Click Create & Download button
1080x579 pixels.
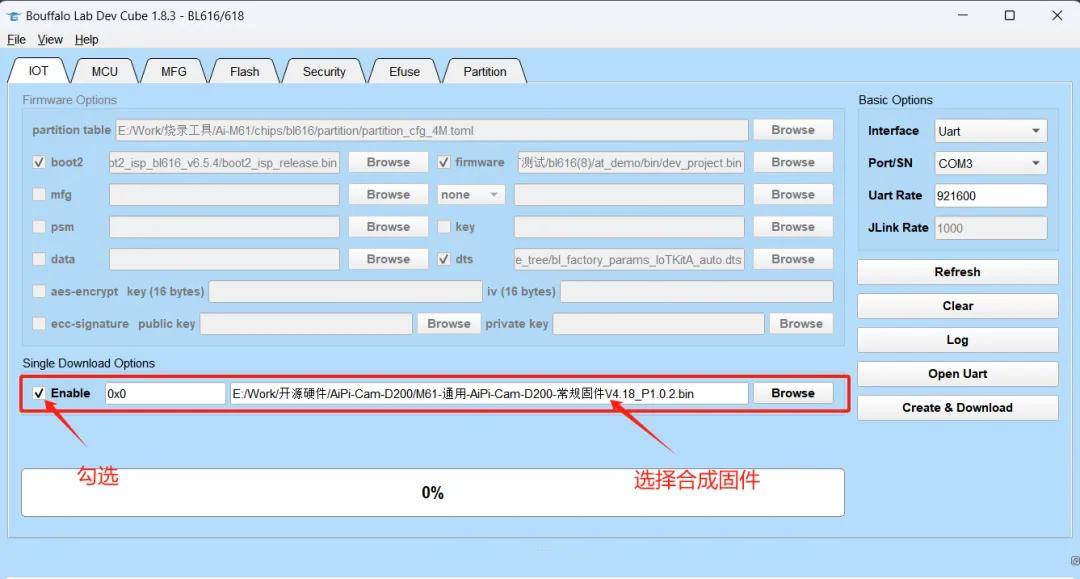pyautogui.click(x=957, y=408)
